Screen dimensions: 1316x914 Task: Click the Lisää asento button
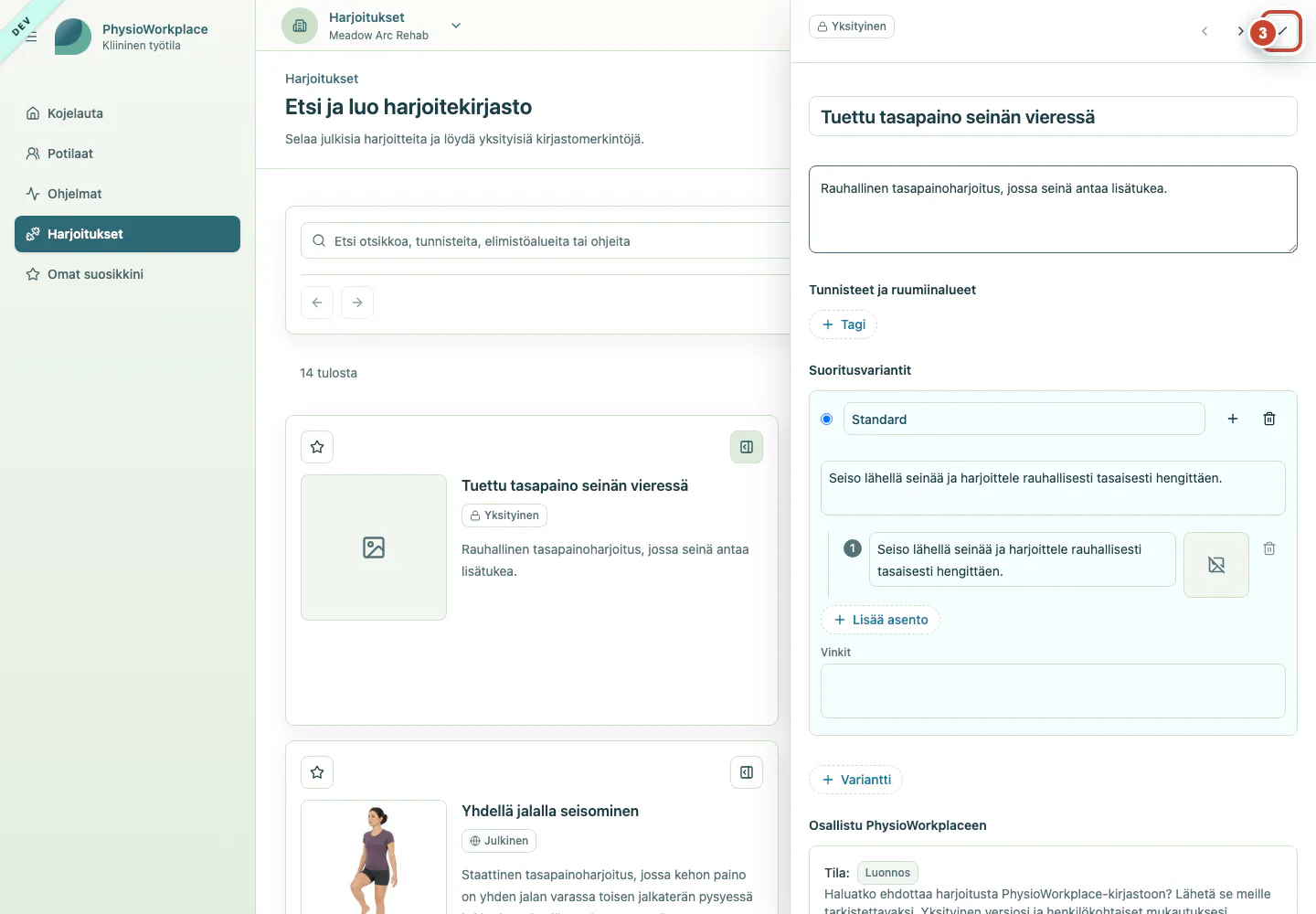pos(881,620)
